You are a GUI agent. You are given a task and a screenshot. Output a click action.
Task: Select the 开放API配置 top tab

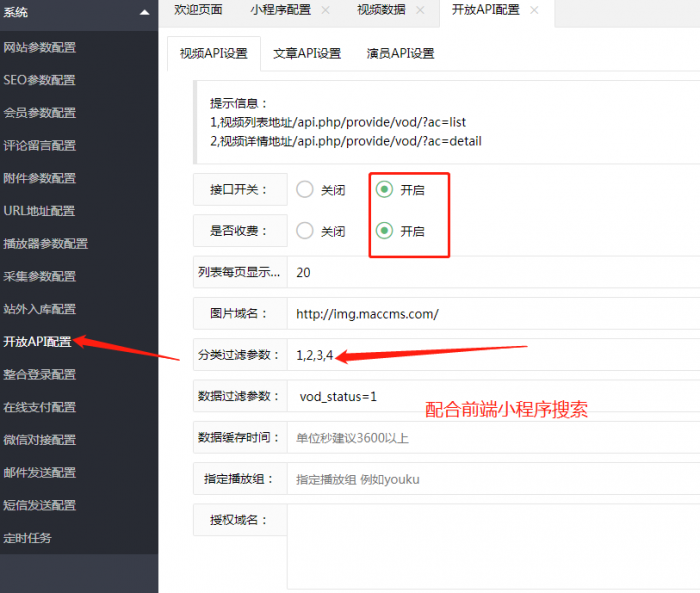click(486, 10)
